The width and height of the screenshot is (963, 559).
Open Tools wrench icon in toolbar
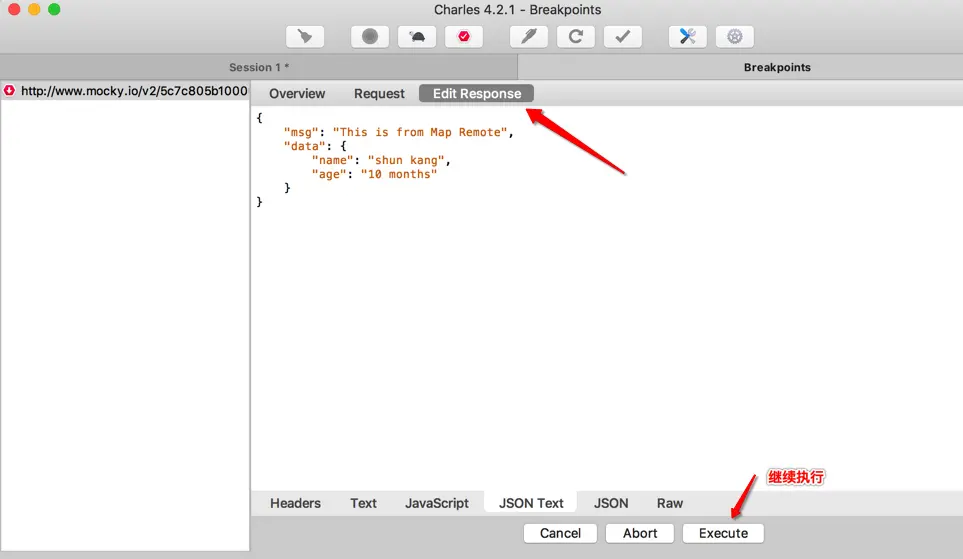click(x=688, y=37)
